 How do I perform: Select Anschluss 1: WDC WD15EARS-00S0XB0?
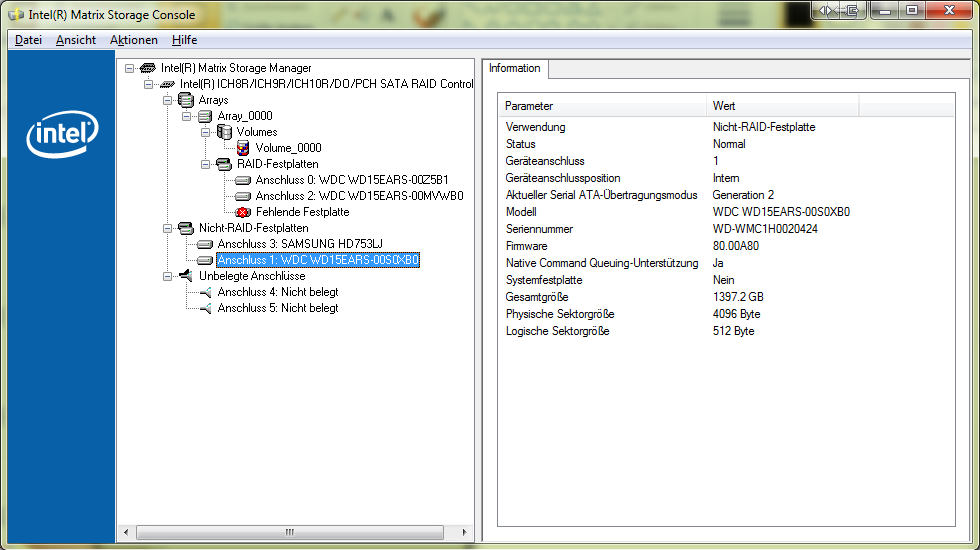[x=318, y=260]
